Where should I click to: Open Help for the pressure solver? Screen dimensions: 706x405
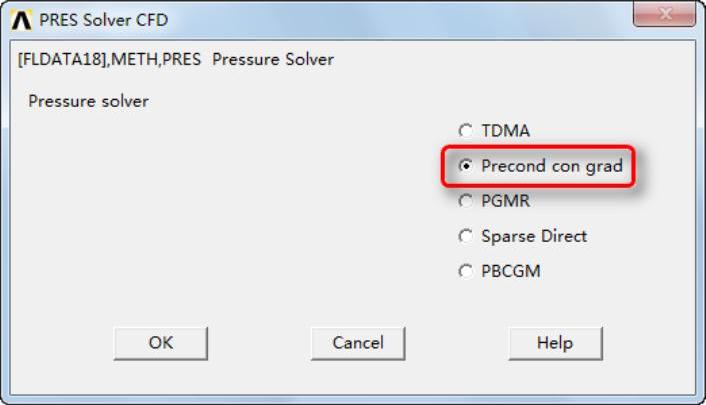coord(554,343)
